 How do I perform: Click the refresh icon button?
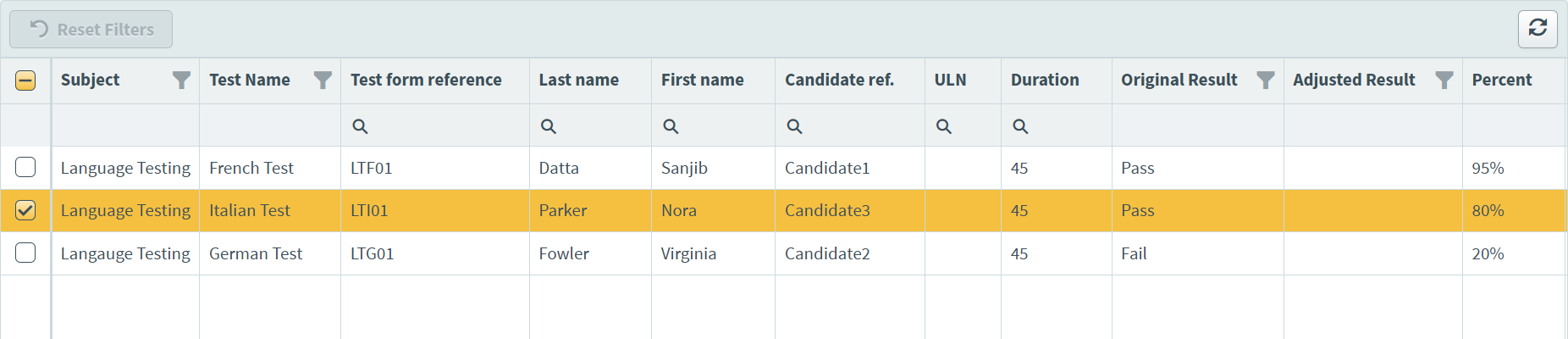coord(1538,29)
